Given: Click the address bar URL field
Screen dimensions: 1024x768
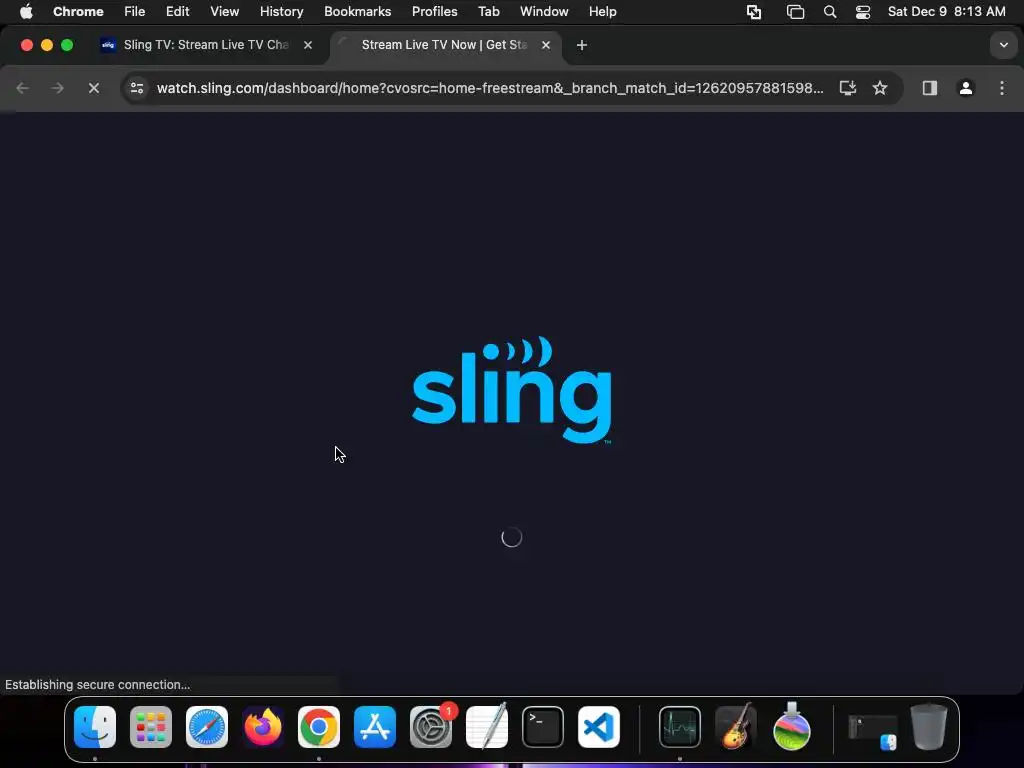Looking at the screenshot, I should tap(490, 88).
